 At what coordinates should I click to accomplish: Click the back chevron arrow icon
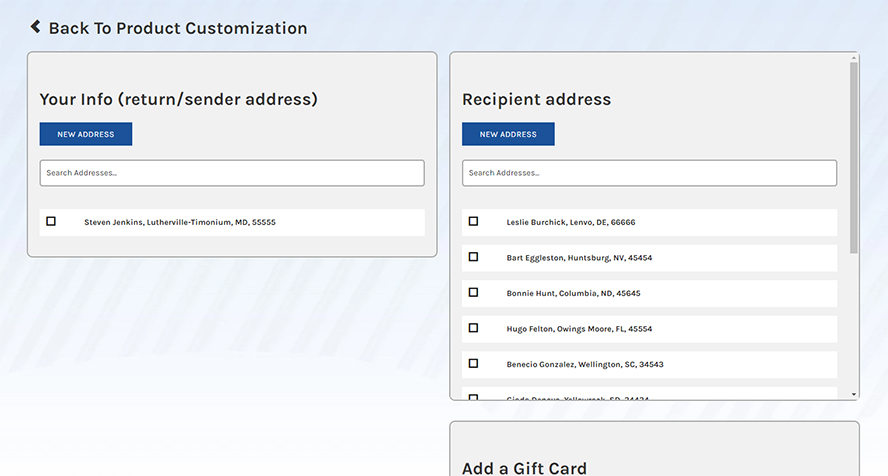coord(35,27)
